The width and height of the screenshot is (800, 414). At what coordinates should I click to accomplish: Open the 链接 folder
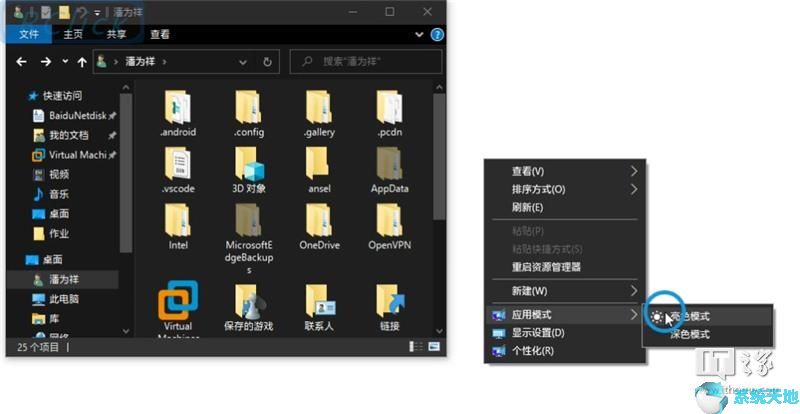click(389, 306)
